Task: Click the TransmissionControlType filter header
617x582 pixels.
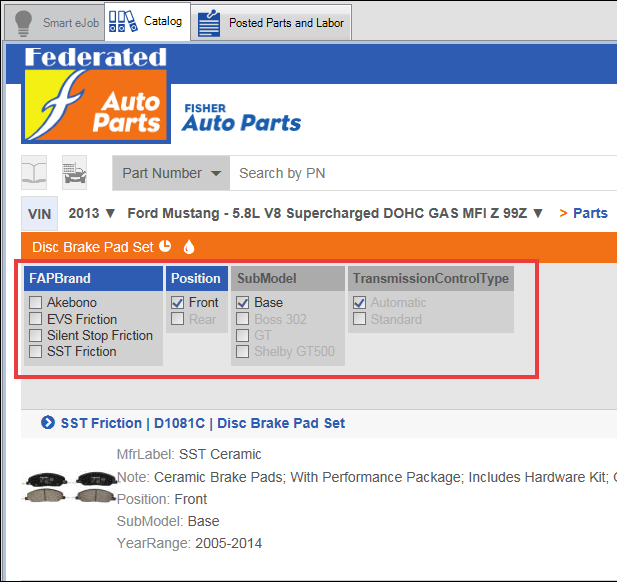Action: tap(431, 278)
